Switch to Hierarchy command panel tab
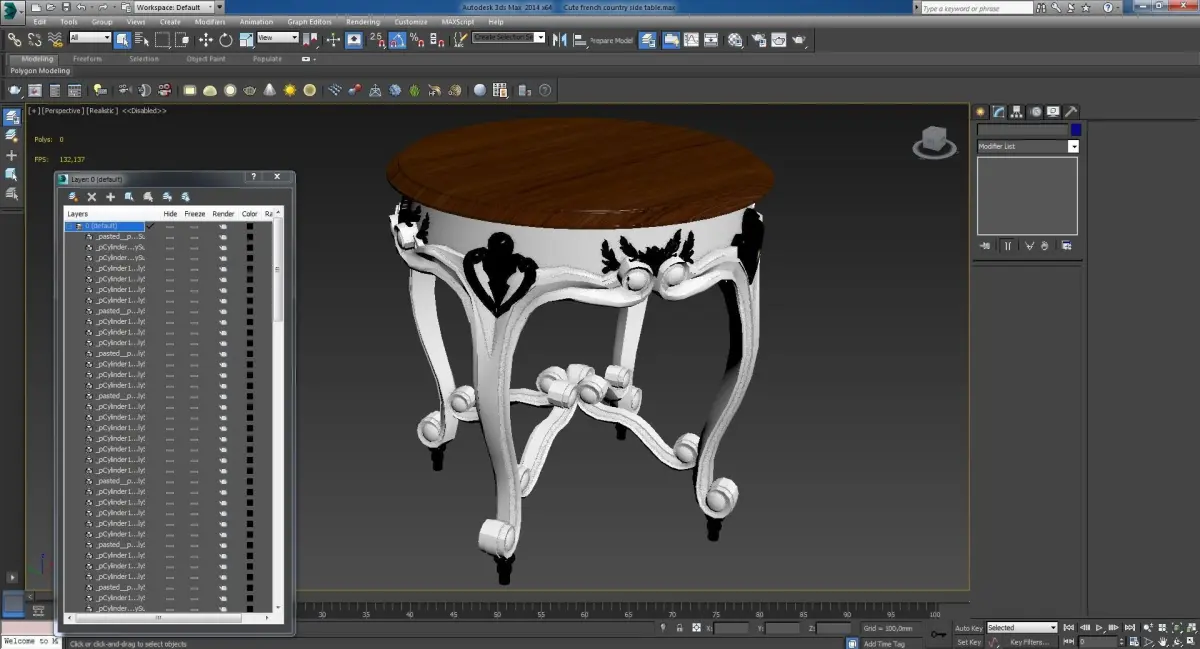The image size is (1200, 649). [1015, 112]
